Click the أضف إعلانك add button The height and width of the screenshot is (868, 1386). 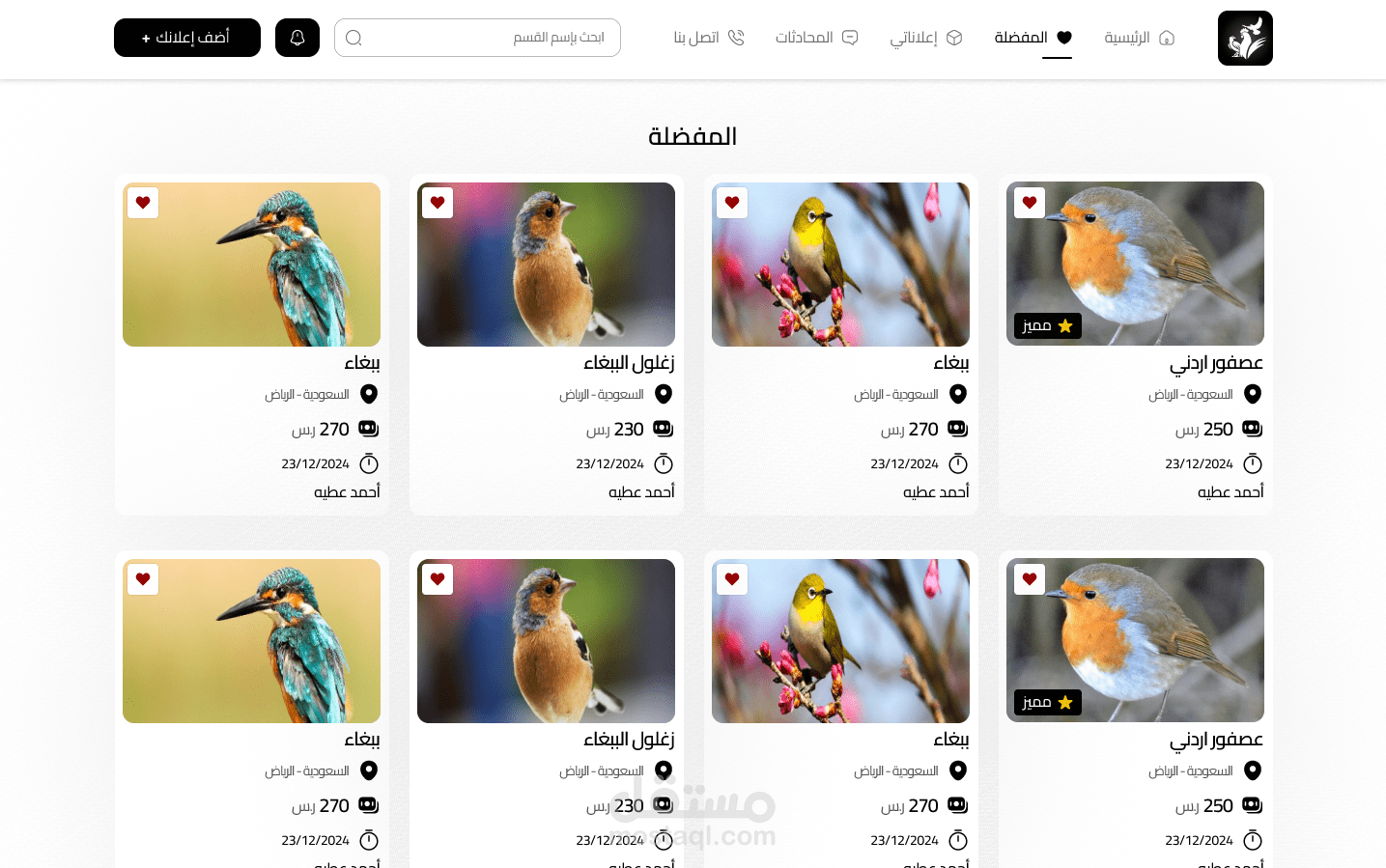[187, 38]
